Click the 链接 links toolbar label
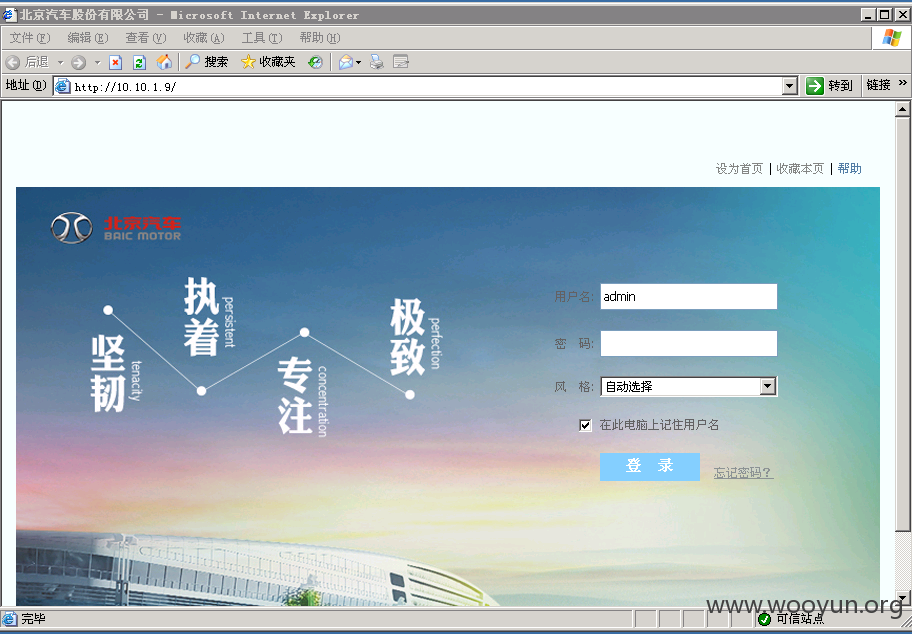The width and height of the screenshot is (912, 634). (878, 85)
